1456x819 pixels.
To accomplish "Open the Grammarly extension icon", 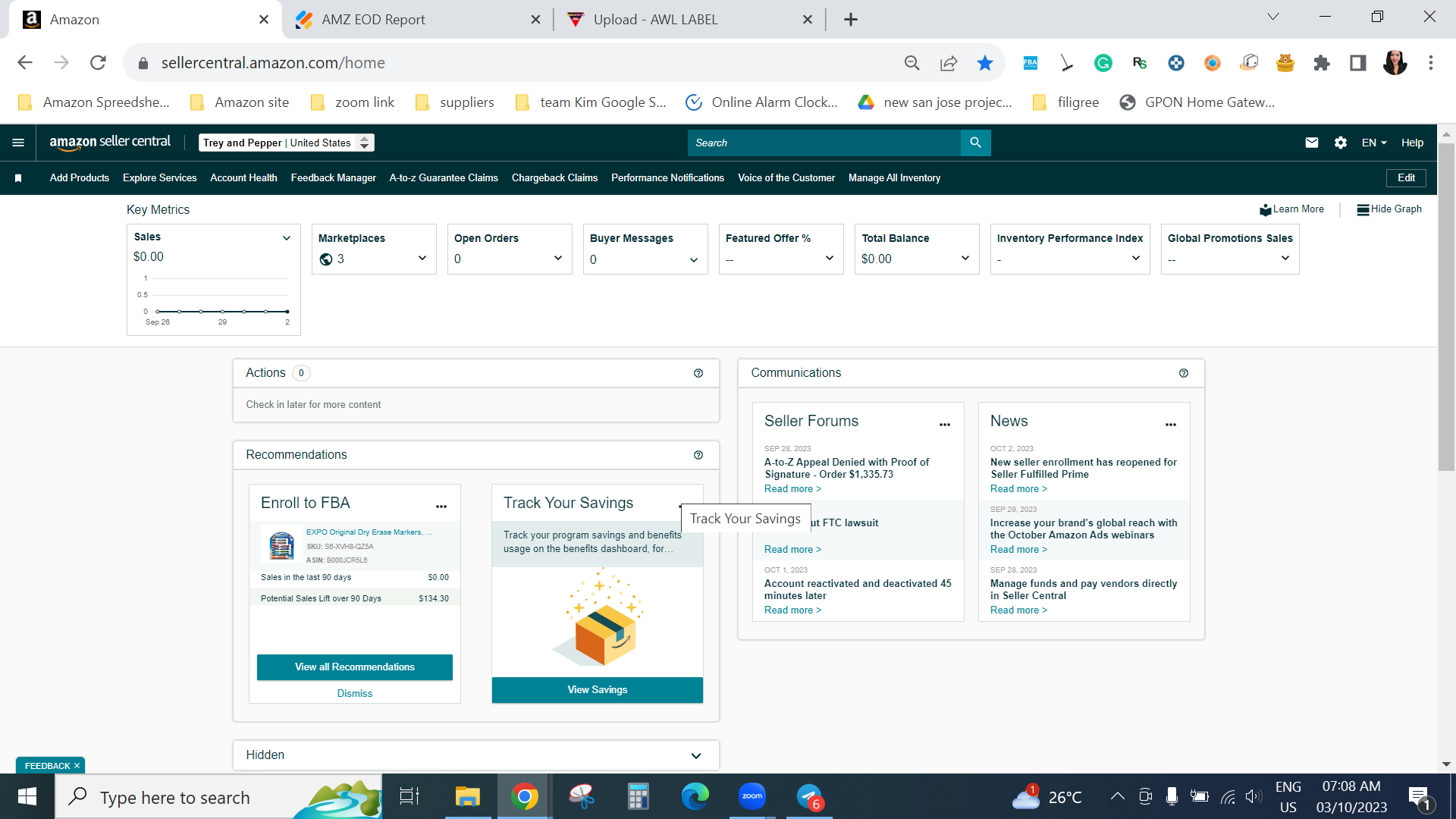I will tap(1103, 63).
